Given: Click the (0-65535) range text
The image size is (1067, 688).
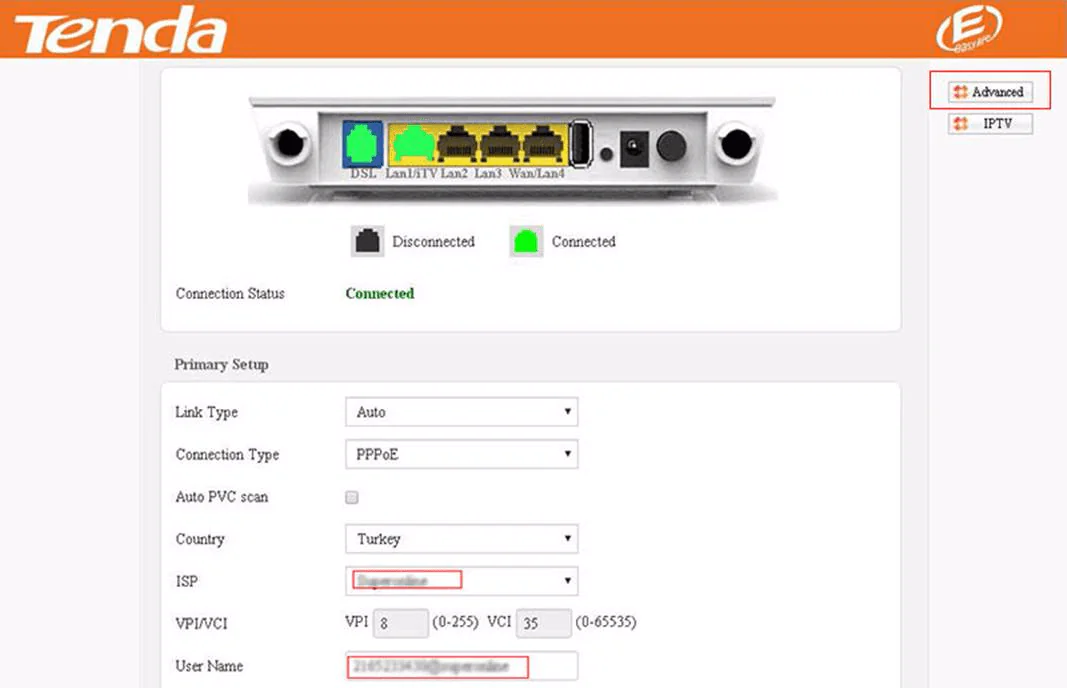Looking at the screenshot, I should (606, 622).
